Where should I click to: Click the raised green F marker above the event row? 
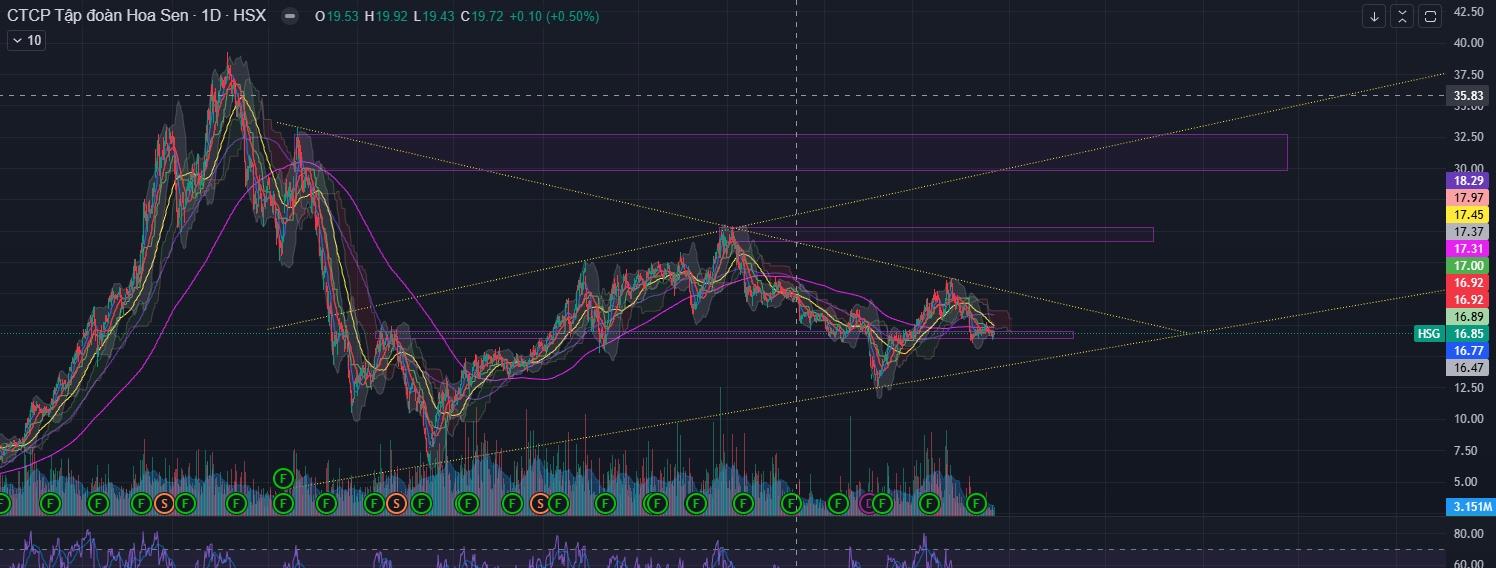(x=283, y=478)
